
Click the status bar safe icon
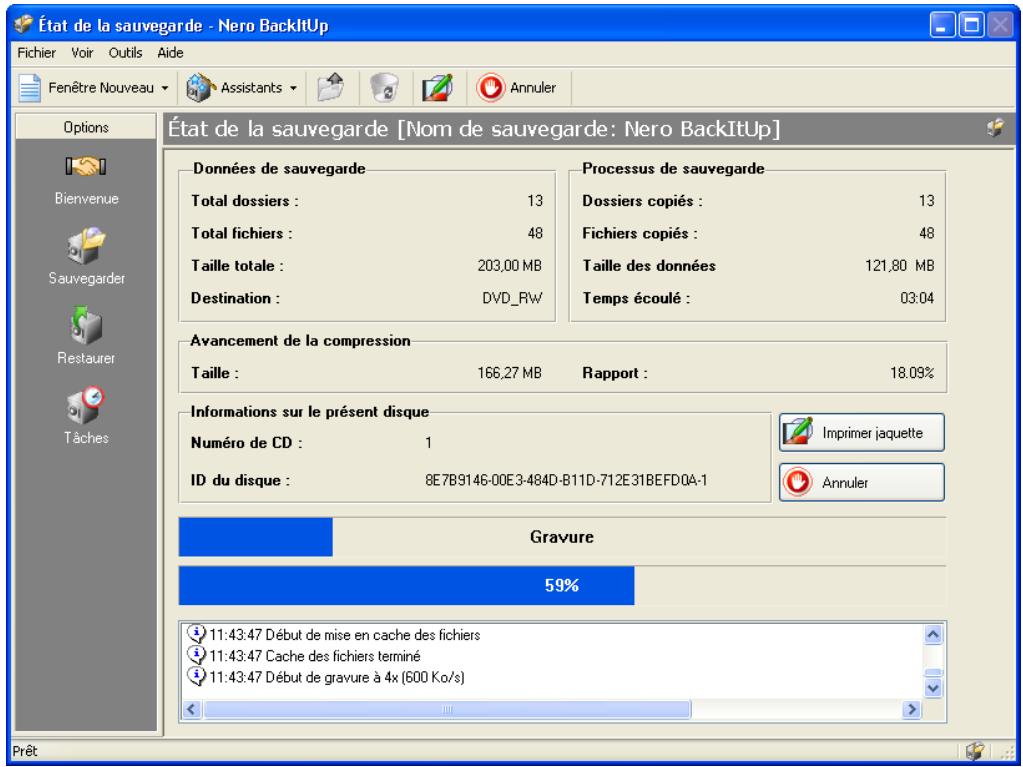coord(975,751)
